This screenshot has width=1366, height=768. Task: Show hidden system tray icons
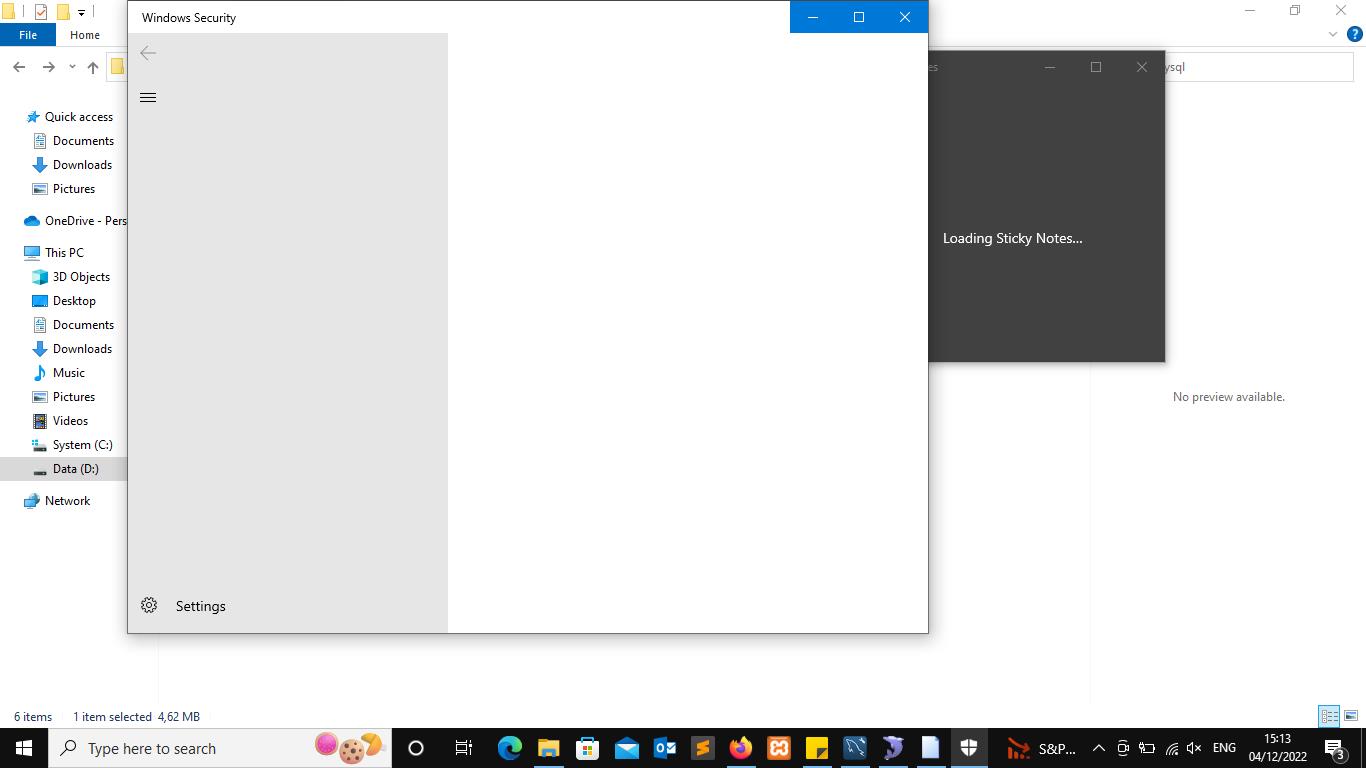[1098, 748]
